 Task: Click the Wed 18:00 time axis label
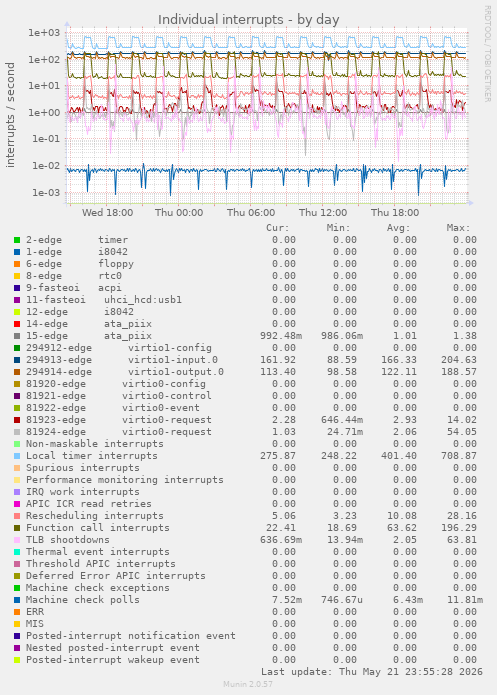(x=107, y=213)
